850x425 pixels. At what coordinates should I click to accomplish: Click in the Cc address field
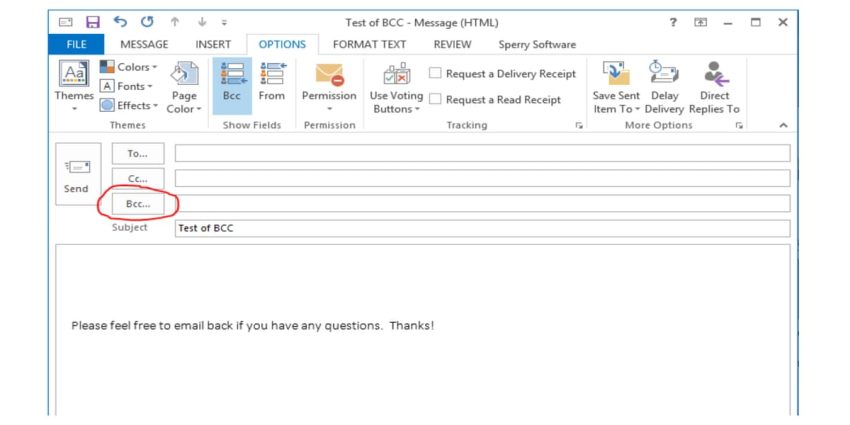482,178
